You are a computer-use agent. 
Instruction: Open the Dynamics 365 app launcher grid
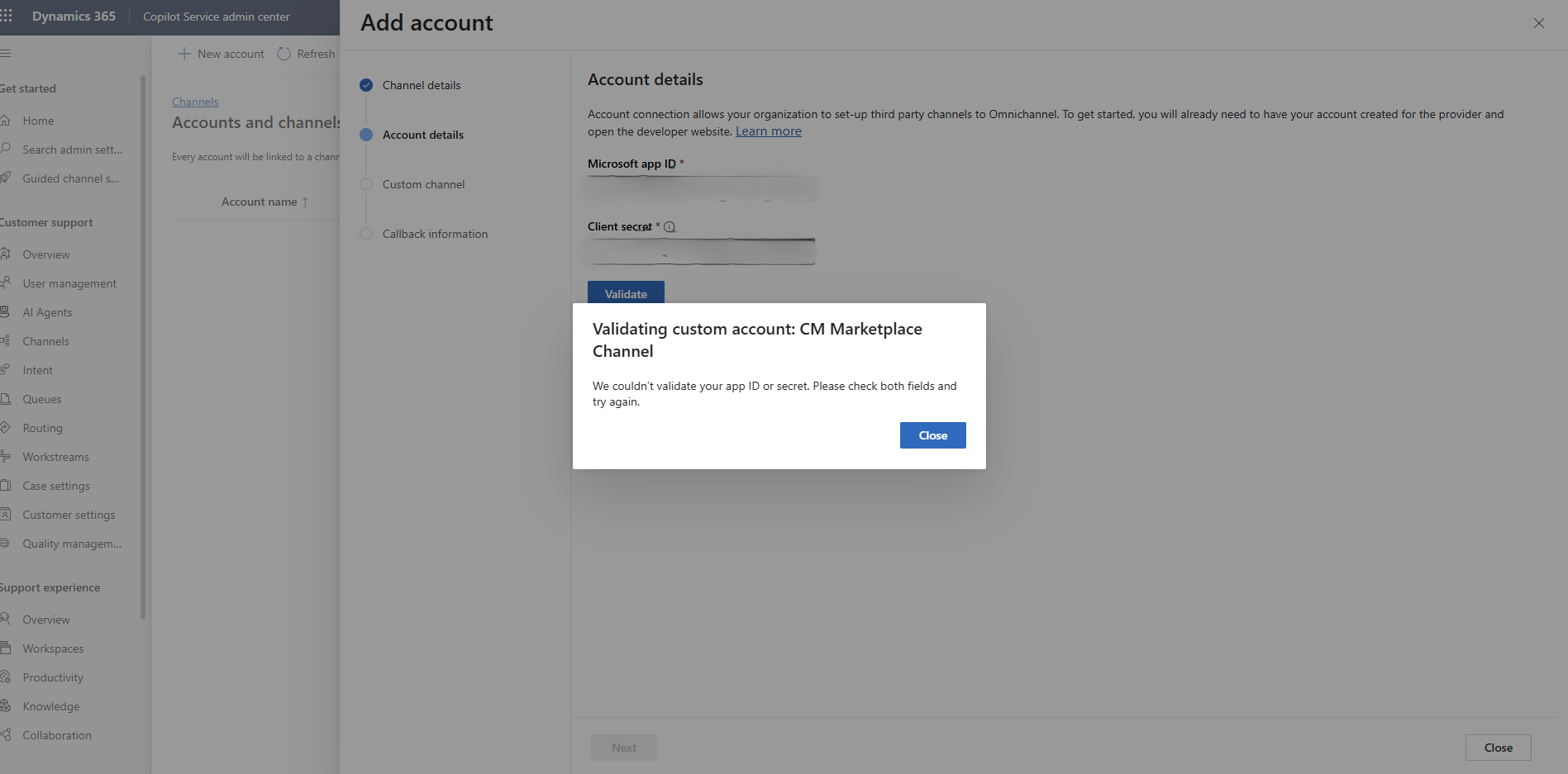pos(6,17)
